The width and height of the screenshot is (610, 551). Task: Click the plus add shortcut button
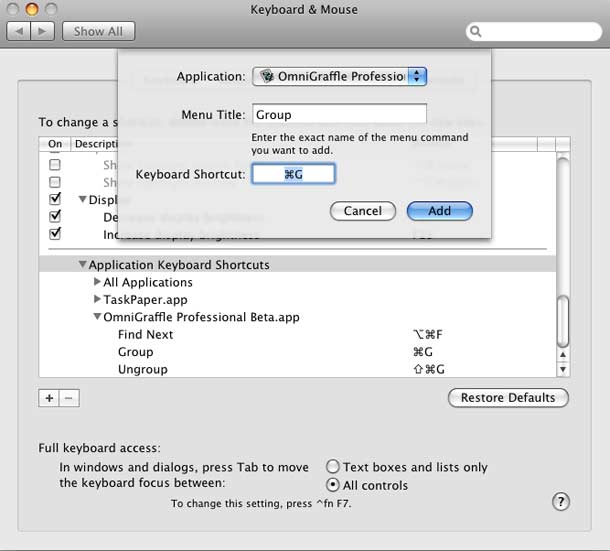pyautogui.click(x=49, y=398)
